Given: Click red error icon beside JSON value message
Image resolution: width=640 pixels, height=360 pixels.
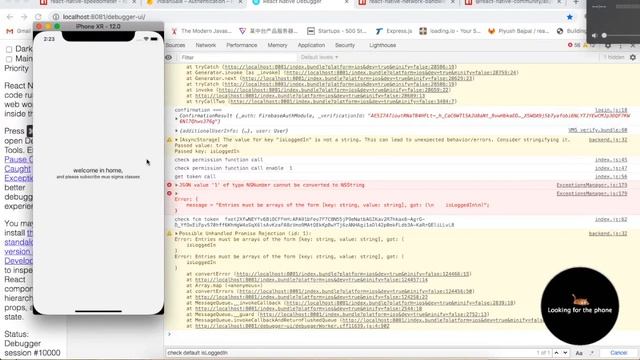Looking at the screenshot, I should [169, 185].
